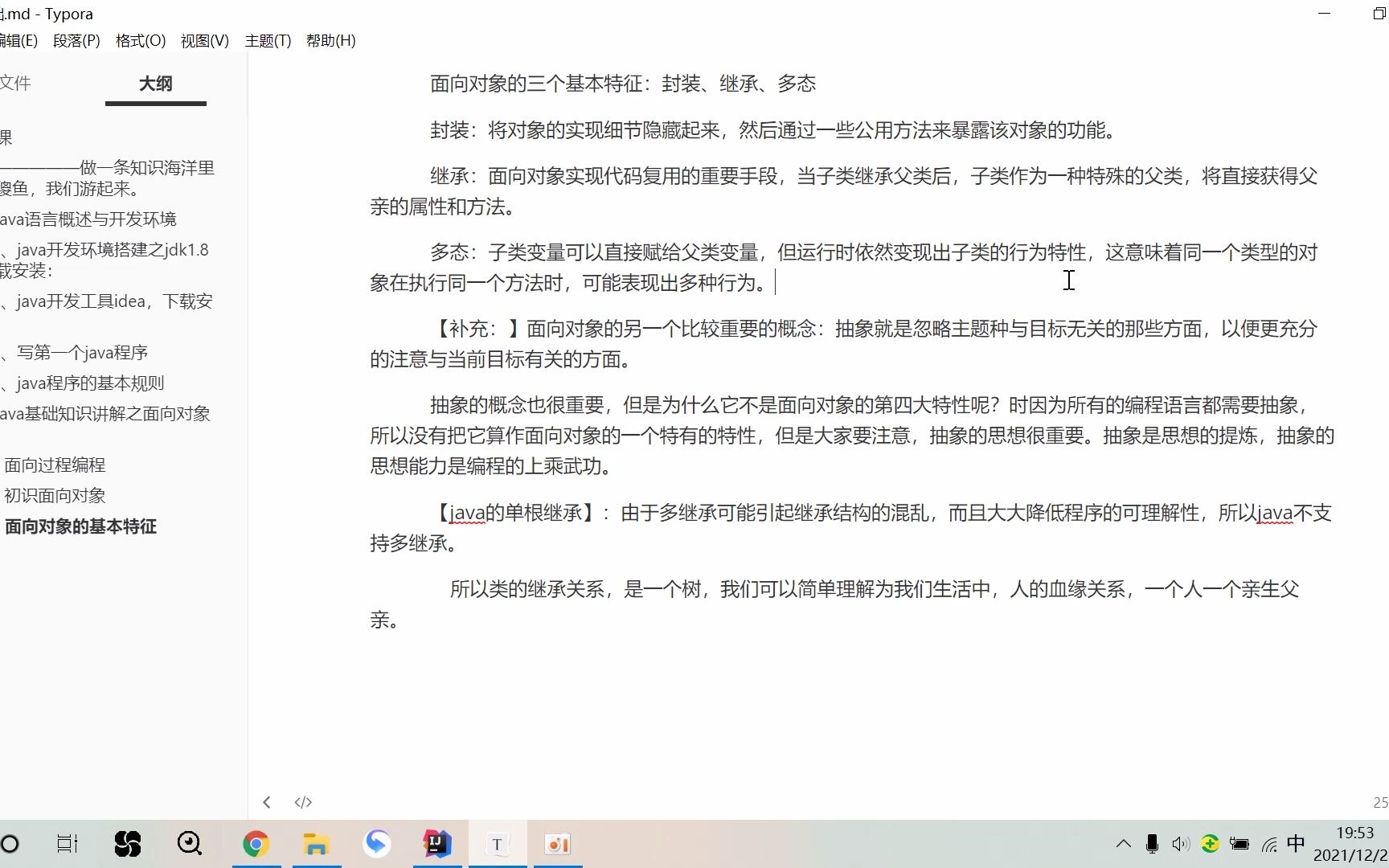Open the 主题(T) menu
Viewport: 1389px width, 868px height.
click(268, 40)
